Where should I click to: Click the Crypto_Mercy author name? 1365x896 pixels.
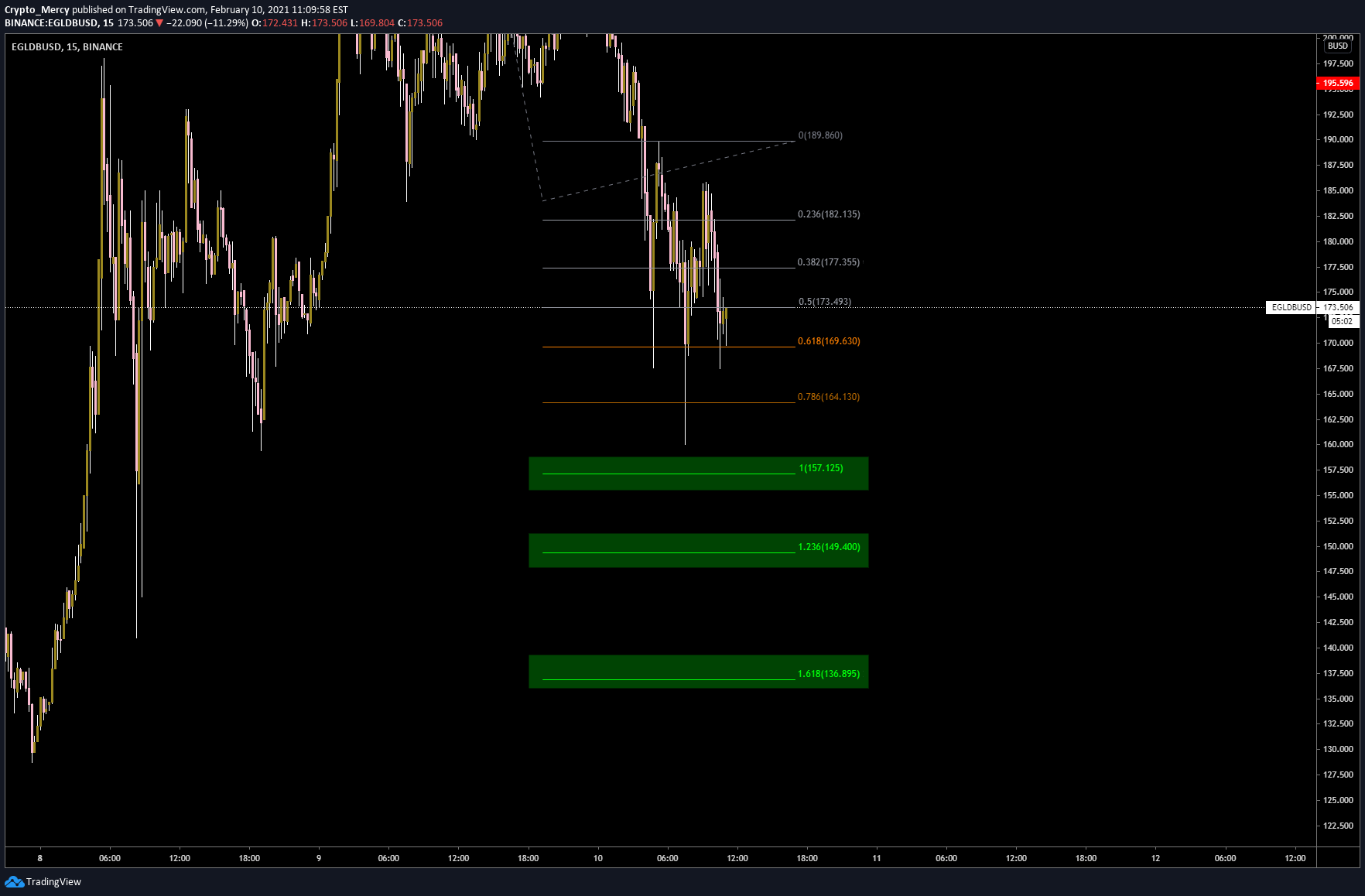click(37, 10)
